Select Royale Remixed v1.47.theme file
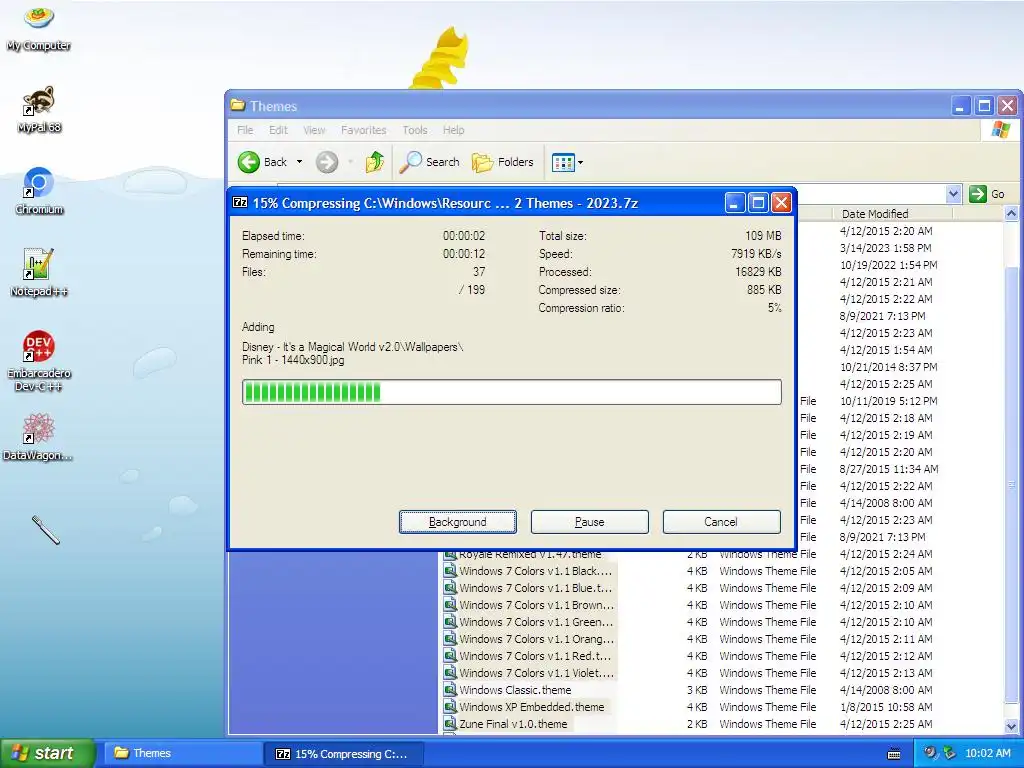This screenshot has width=1024, height=768. point(530,554)
